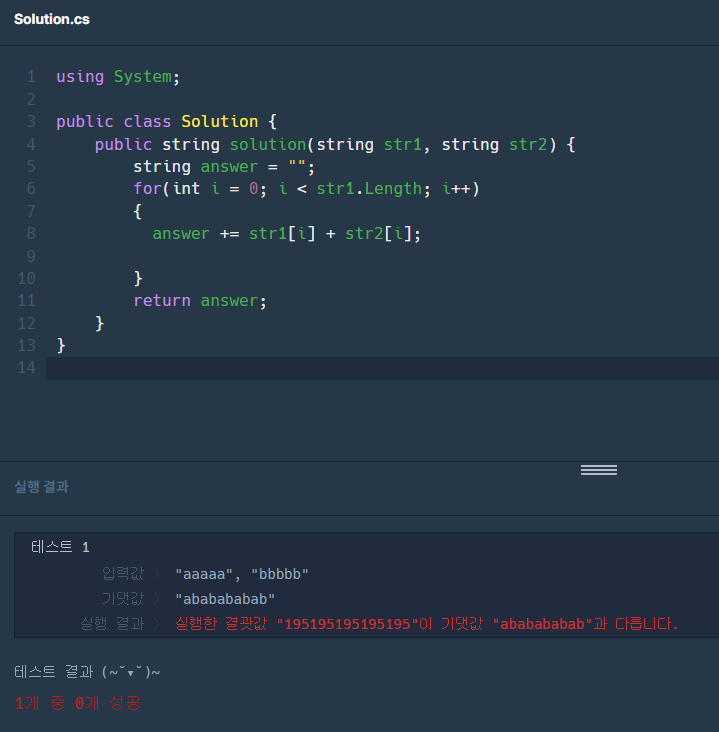Click the closing brace on line 13
This screenshot has width=719, height=732.
tap(61, 345)
